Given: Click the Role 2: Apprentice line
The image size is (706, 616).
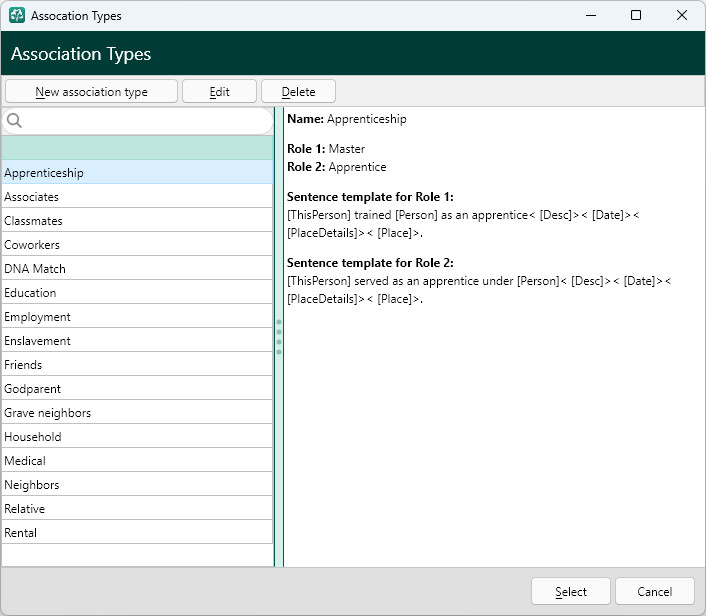Looking at the screenshot, I should [x=337, y=167].
